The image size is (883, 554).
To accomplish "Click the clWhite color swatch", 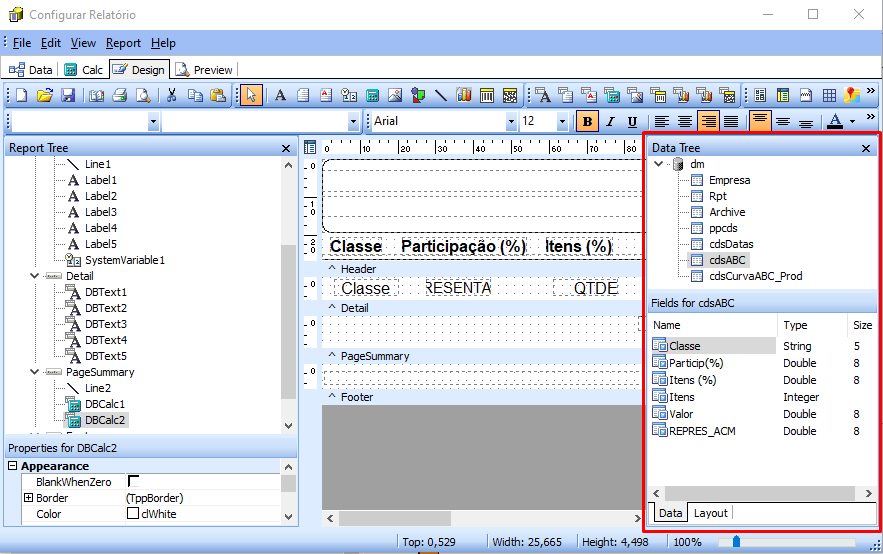I will tap(132, 514).
